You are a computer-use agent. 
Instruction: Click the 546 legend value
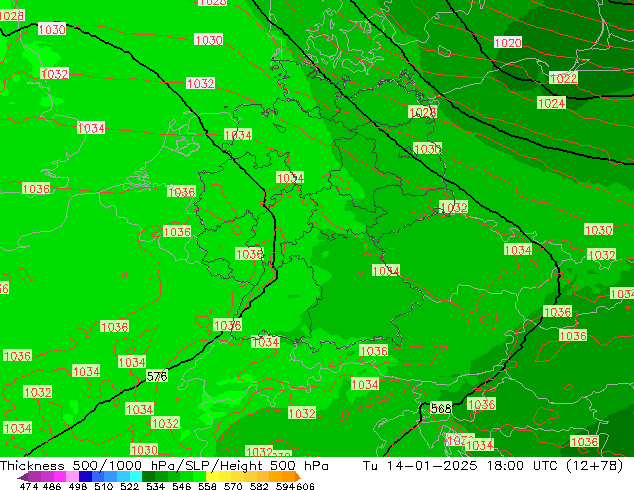click(x=182, y=486)
